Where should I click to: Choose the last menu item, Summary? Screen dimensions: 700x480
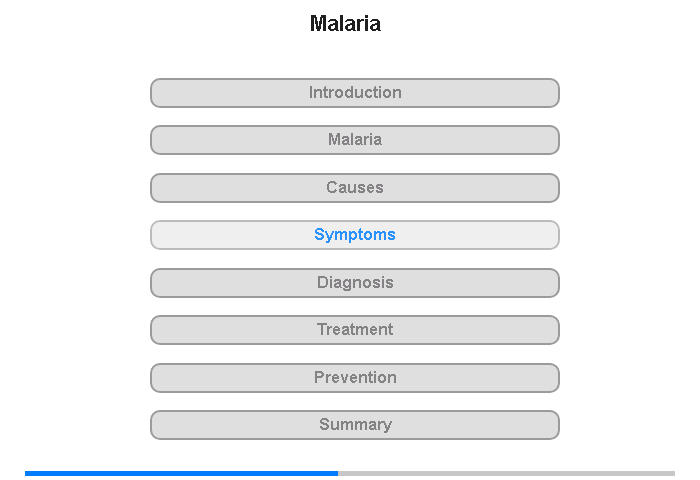[x=355, y=425]
